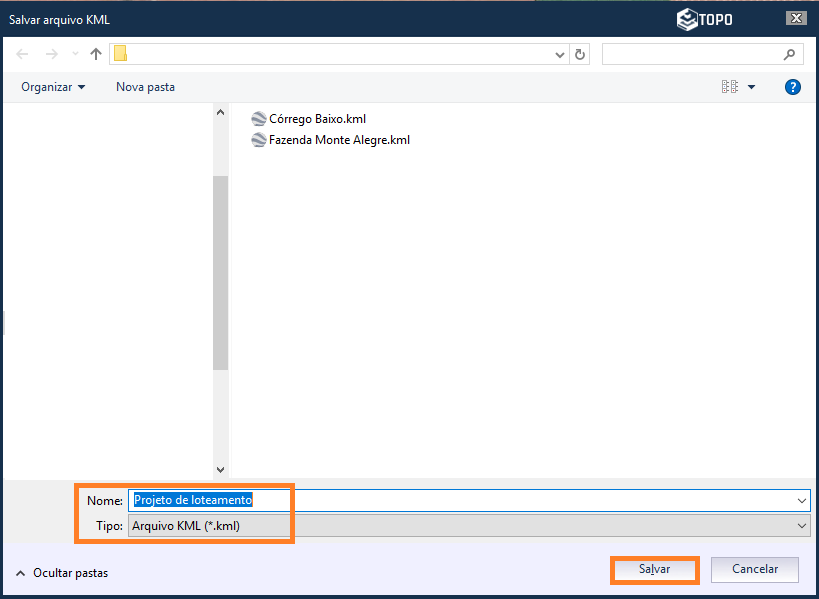The width and height of the screenshot is (819, 599).
Task: Click the Forward navigation arrow
Action: (51, 54)
